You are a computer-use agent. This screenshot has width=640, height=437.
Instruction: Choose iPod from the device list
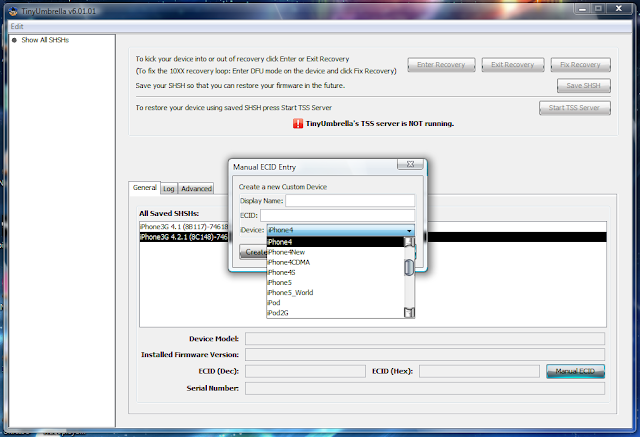[336, 303]
